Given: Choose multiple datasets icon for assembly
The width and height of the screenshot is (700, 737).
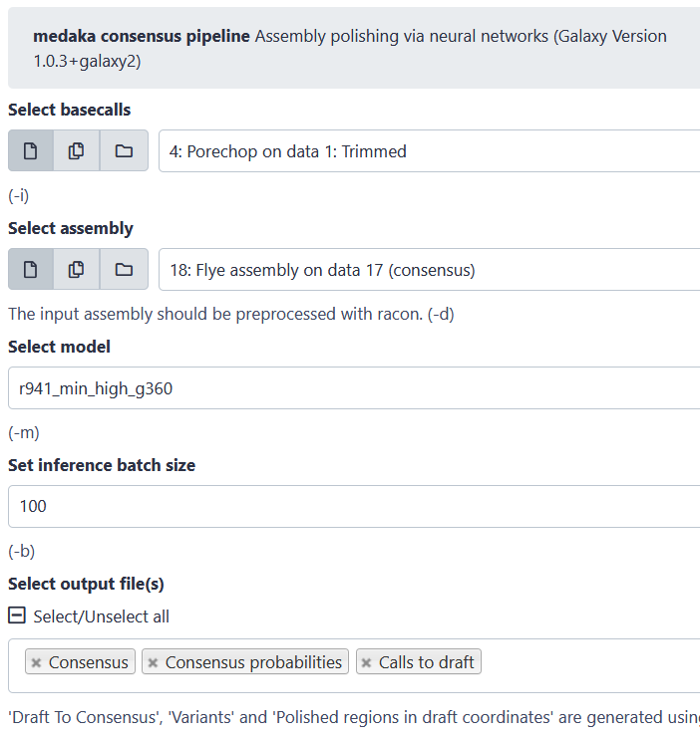Looking at the screenshot, I should coord(77,269).
